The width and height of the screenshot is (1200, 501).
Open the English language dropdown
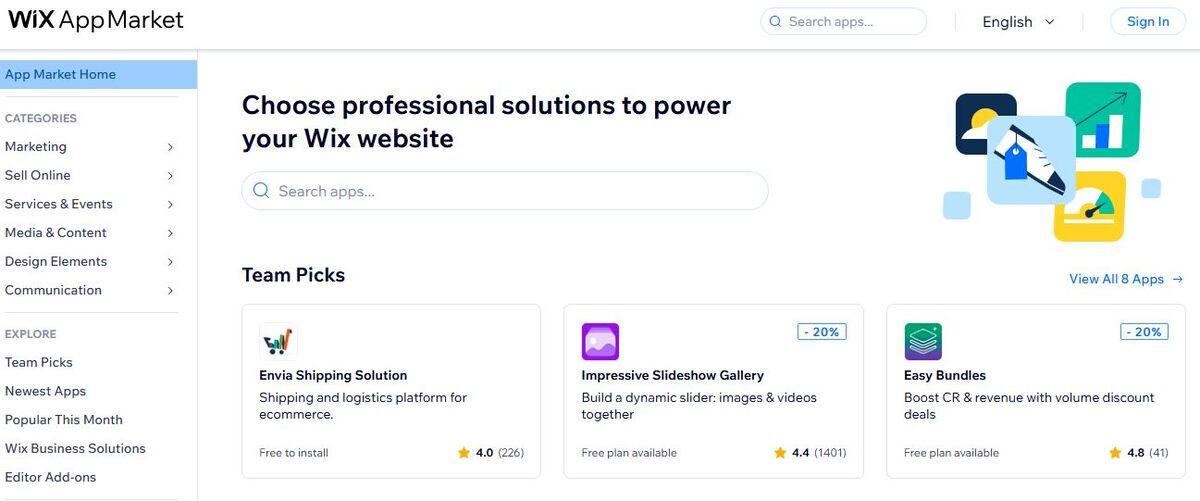[1018, 22]
